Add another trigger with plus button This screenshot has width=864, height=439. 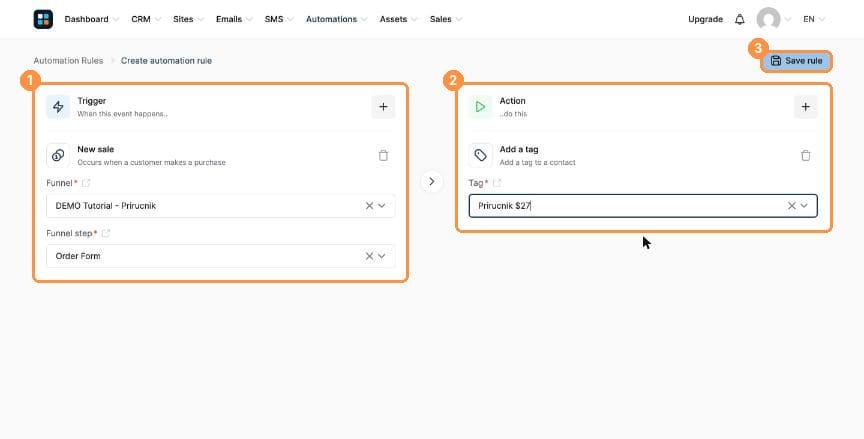[383, 107]
